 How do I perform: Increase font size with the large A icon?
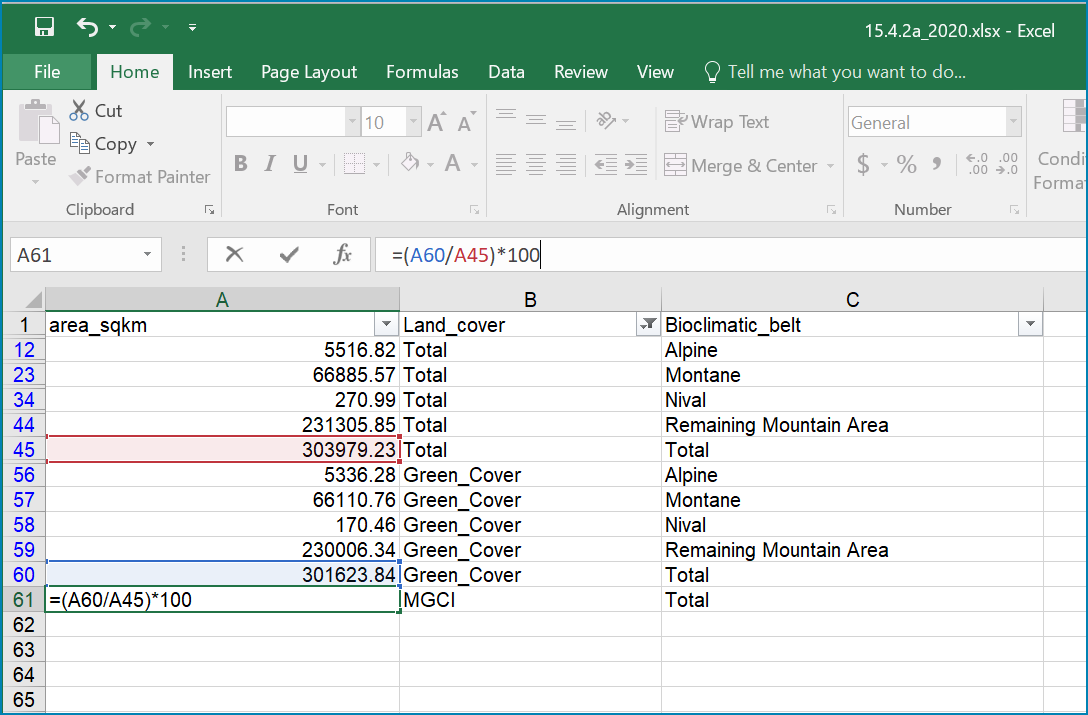(436, 122)
